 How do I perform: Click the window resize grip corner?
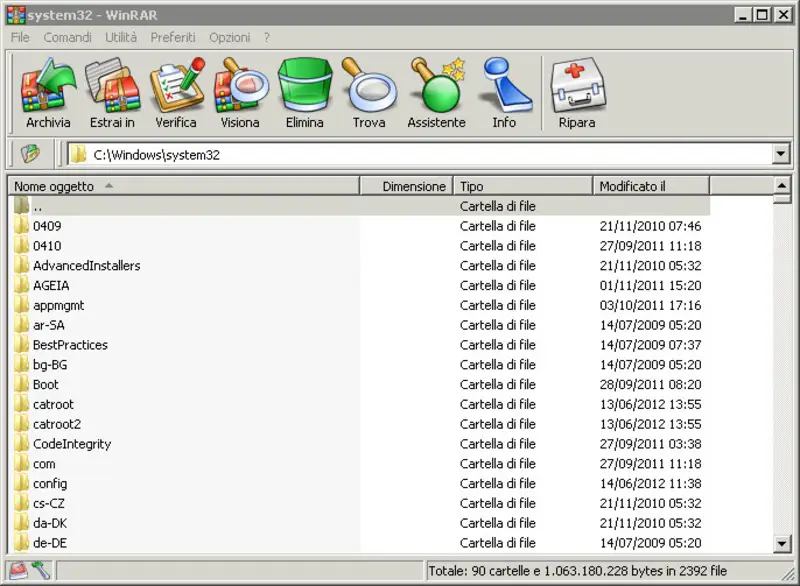pos(787,574)
